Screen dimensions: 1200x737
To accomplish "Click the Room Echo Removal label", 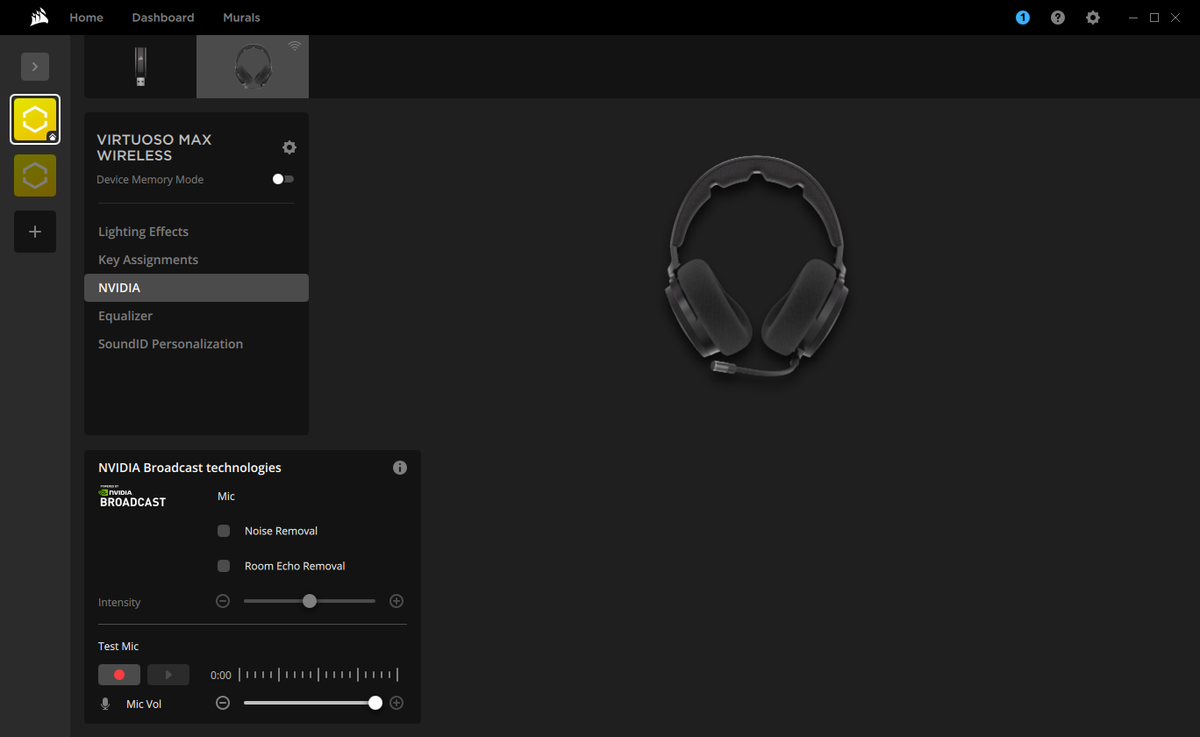I will click(x=295, y=566).
